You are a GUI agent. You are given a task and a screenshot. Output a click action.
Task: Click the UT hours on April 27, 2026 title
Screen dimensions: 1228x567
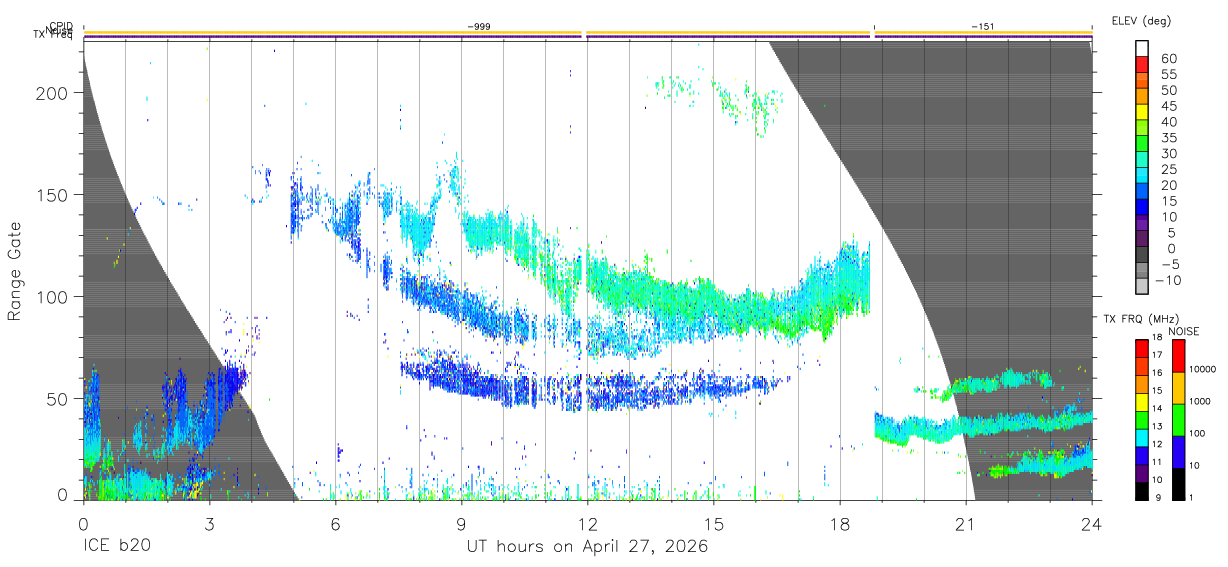tap(587, 547)
